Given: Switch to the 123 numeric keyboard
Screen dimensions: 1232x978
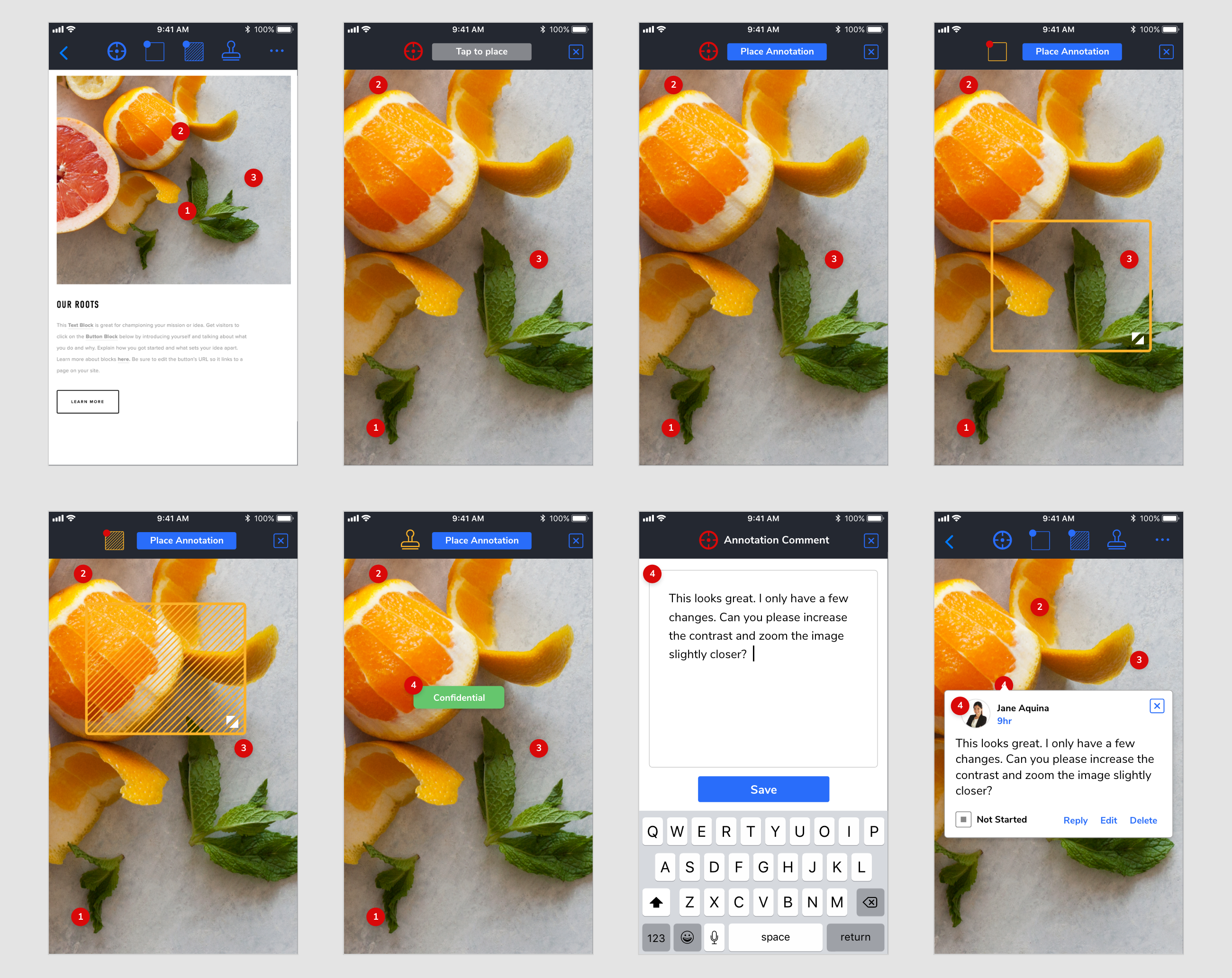Looking at the screenshot, I should tap(655, 937).
